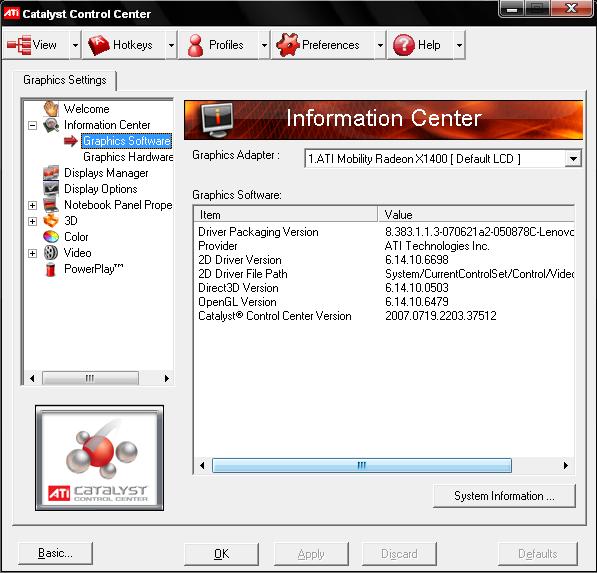597x573 pixels.
Task: Confirm with the OK button
Action: click(221, 554)
